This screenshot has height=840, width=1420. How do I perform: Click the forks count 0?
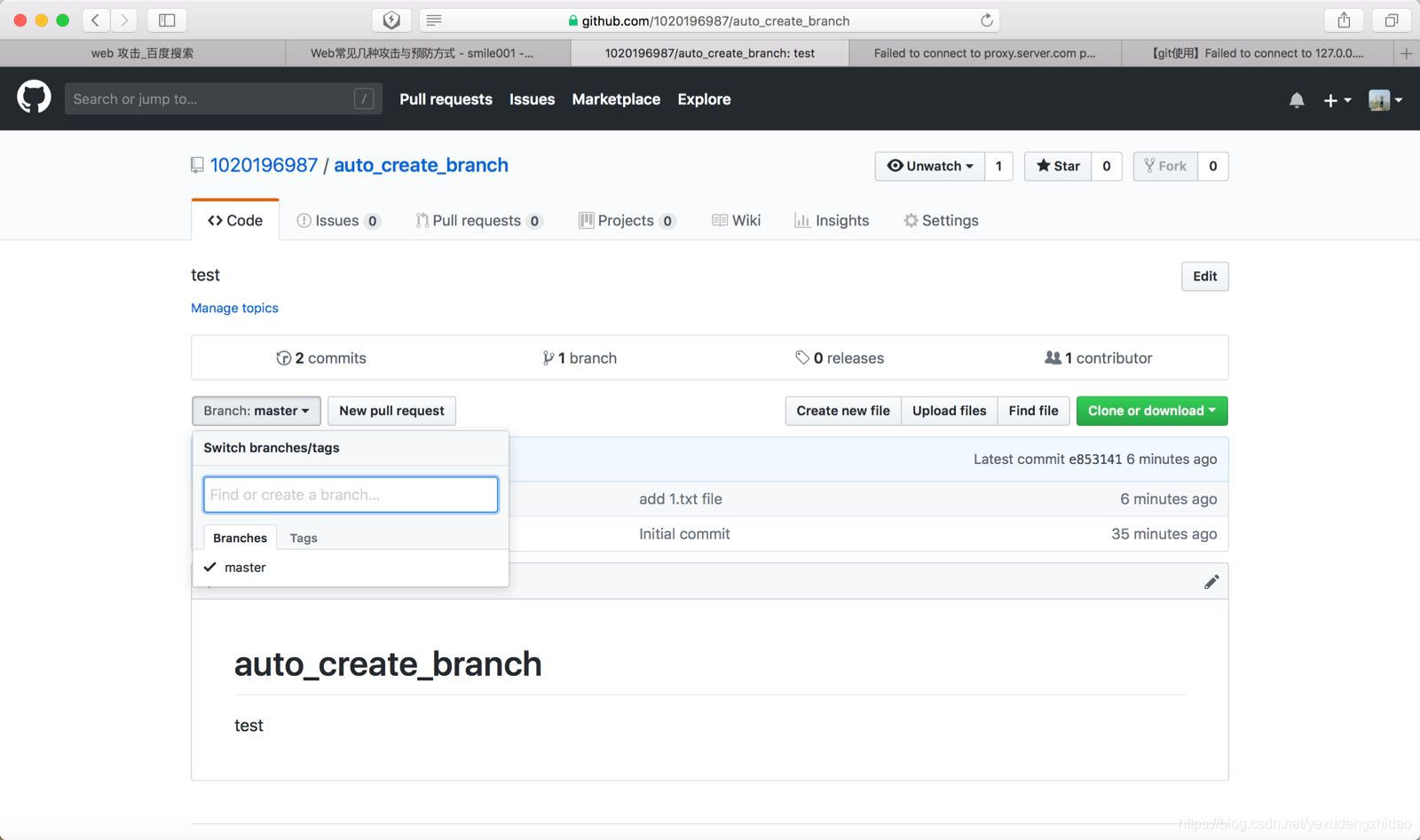1213,166
